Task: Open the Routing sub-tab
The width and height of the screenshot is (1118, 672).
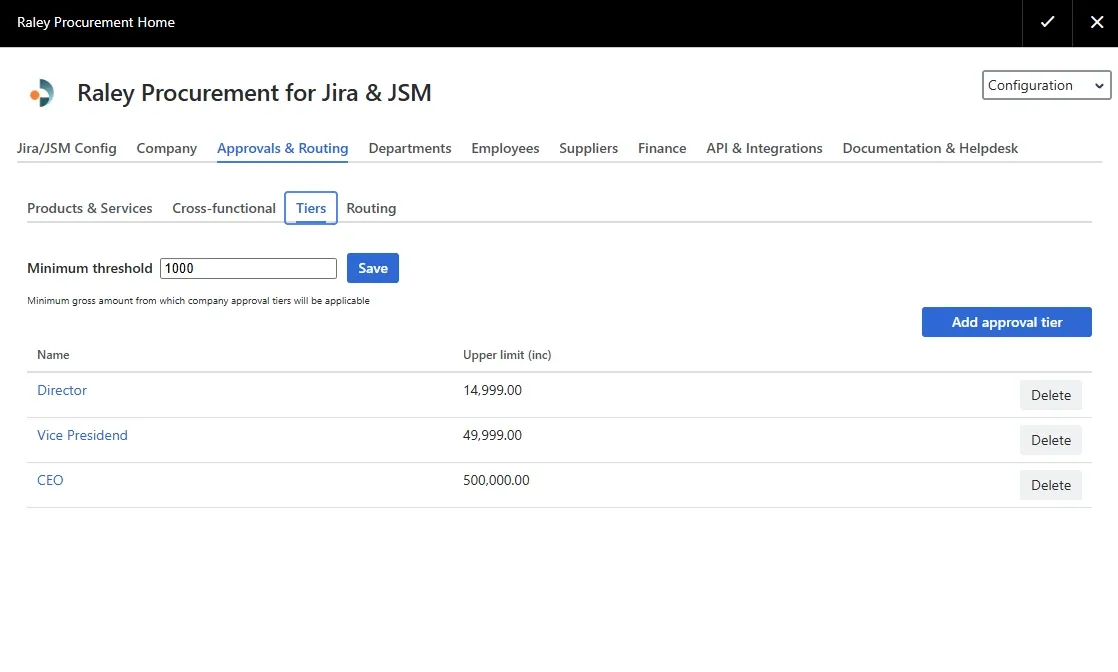Action: coord(371,208)
